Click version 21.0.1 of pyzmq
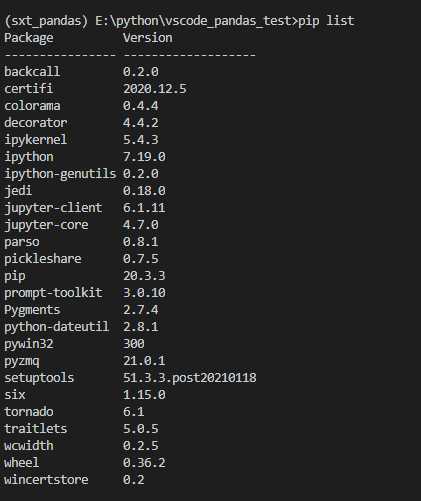Image resolution: width=421 pixels, height=501 pixels. click(144, 361)
